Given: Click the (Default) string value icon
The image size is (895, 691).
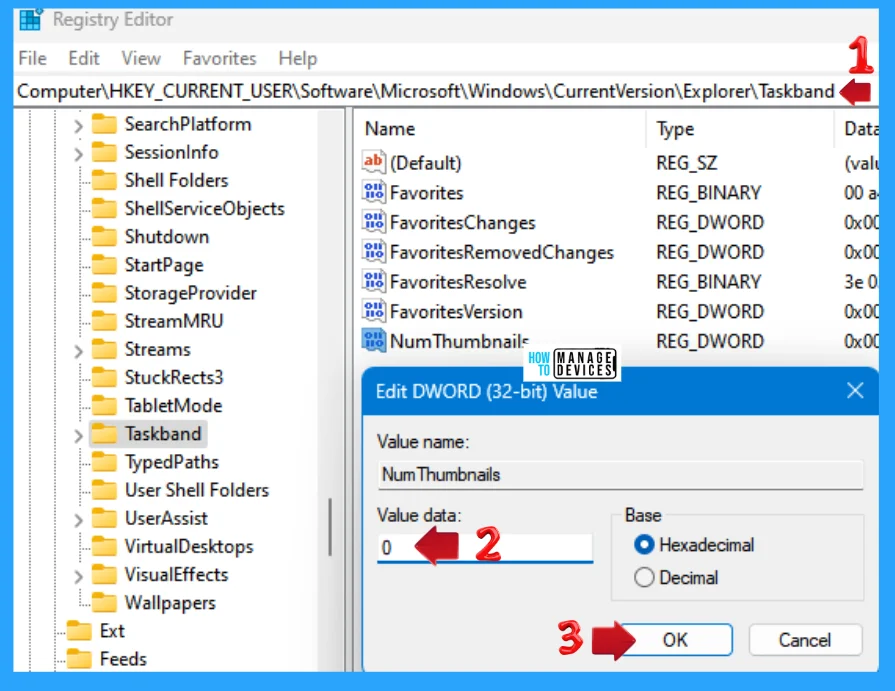Looking at the screenshot, I should 374,162.
